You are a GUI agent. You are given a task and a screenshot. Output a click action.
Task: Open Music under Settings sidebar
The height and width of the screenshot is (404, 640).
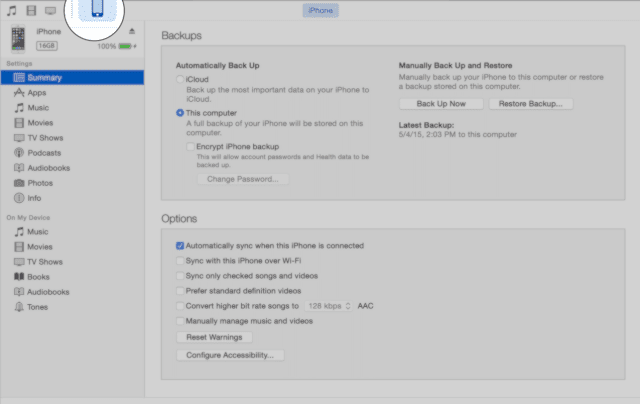point(72,108)
